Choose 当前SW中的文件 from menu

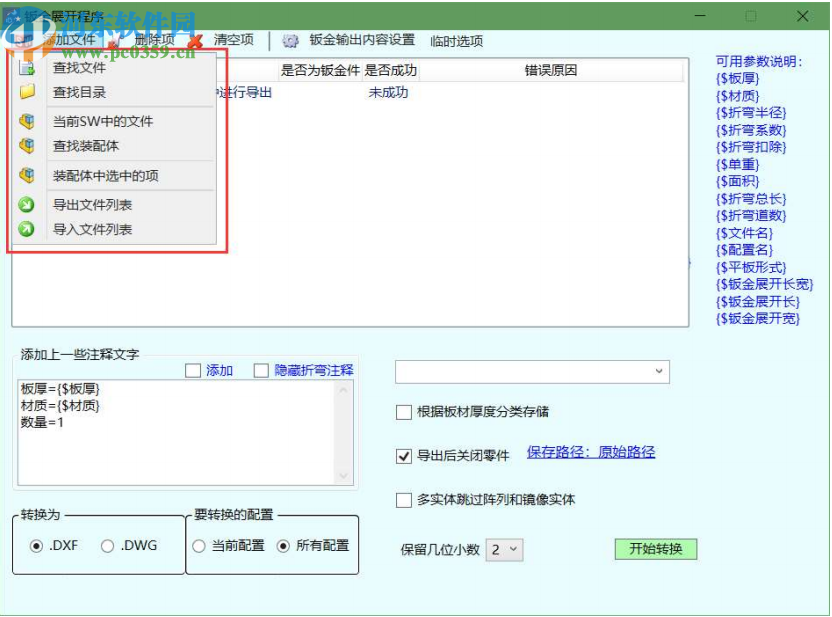103,121
